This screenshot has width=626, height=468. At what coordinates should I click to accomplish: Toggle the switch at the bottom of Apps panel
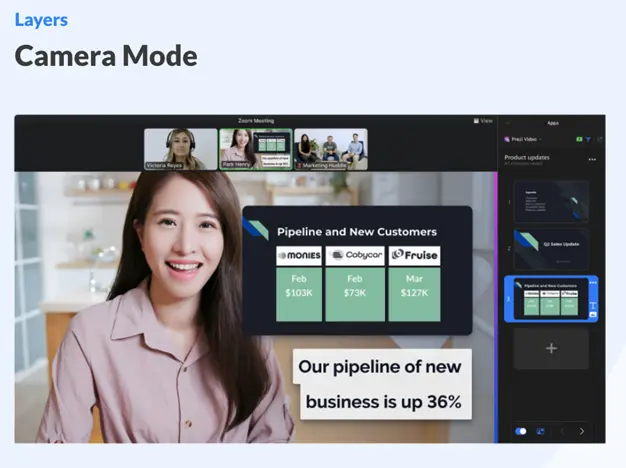tap(521, 431)
